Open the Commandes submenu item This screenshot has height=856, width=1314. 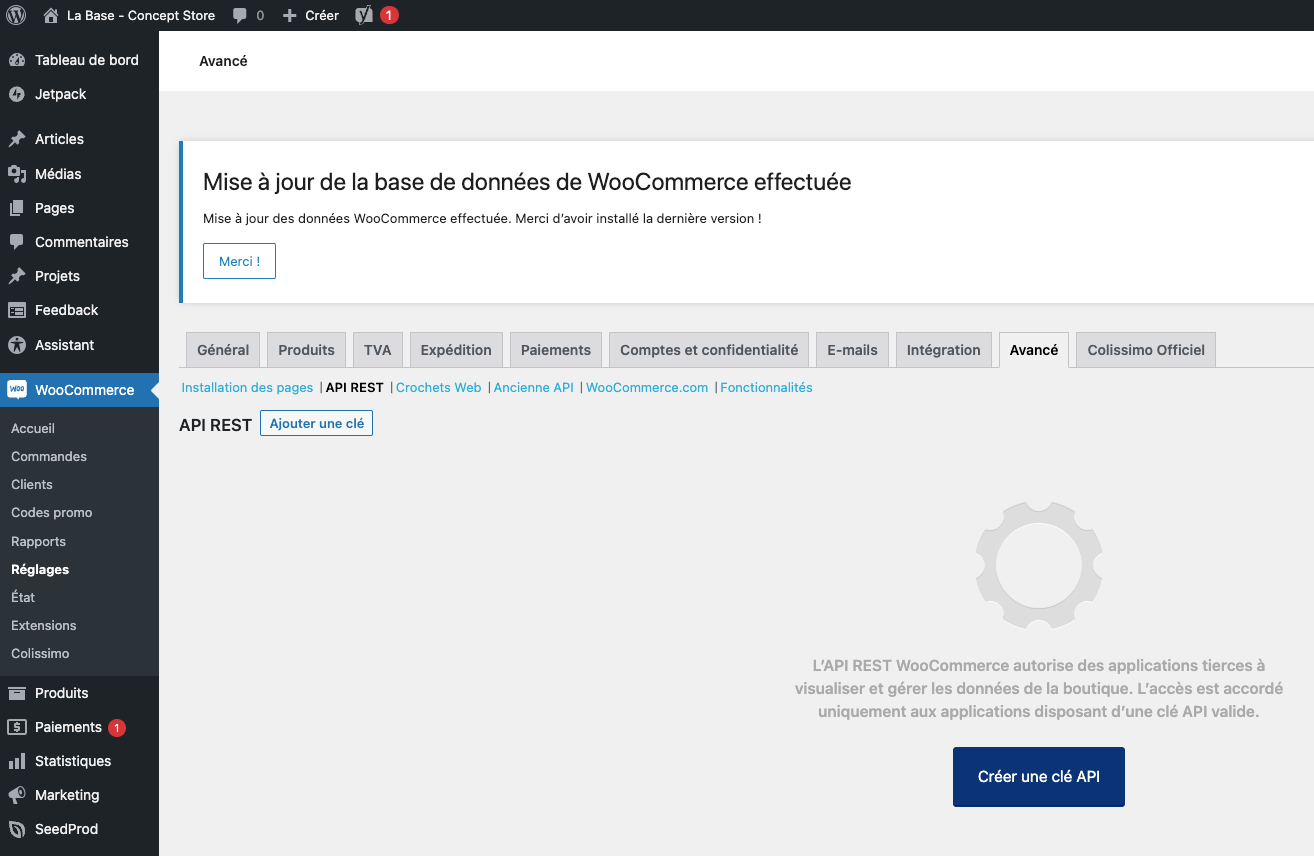click(x=49, y=456)
